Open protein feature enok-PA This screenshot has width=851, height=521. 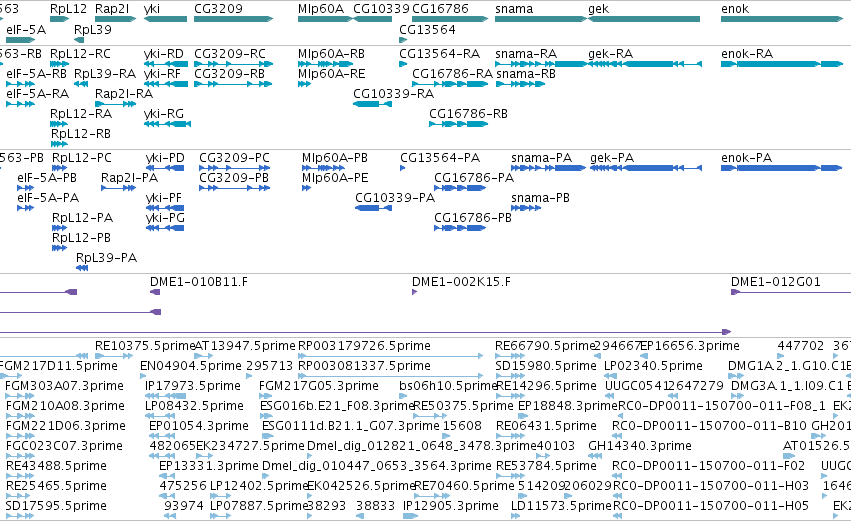click(x=782, y=168)
